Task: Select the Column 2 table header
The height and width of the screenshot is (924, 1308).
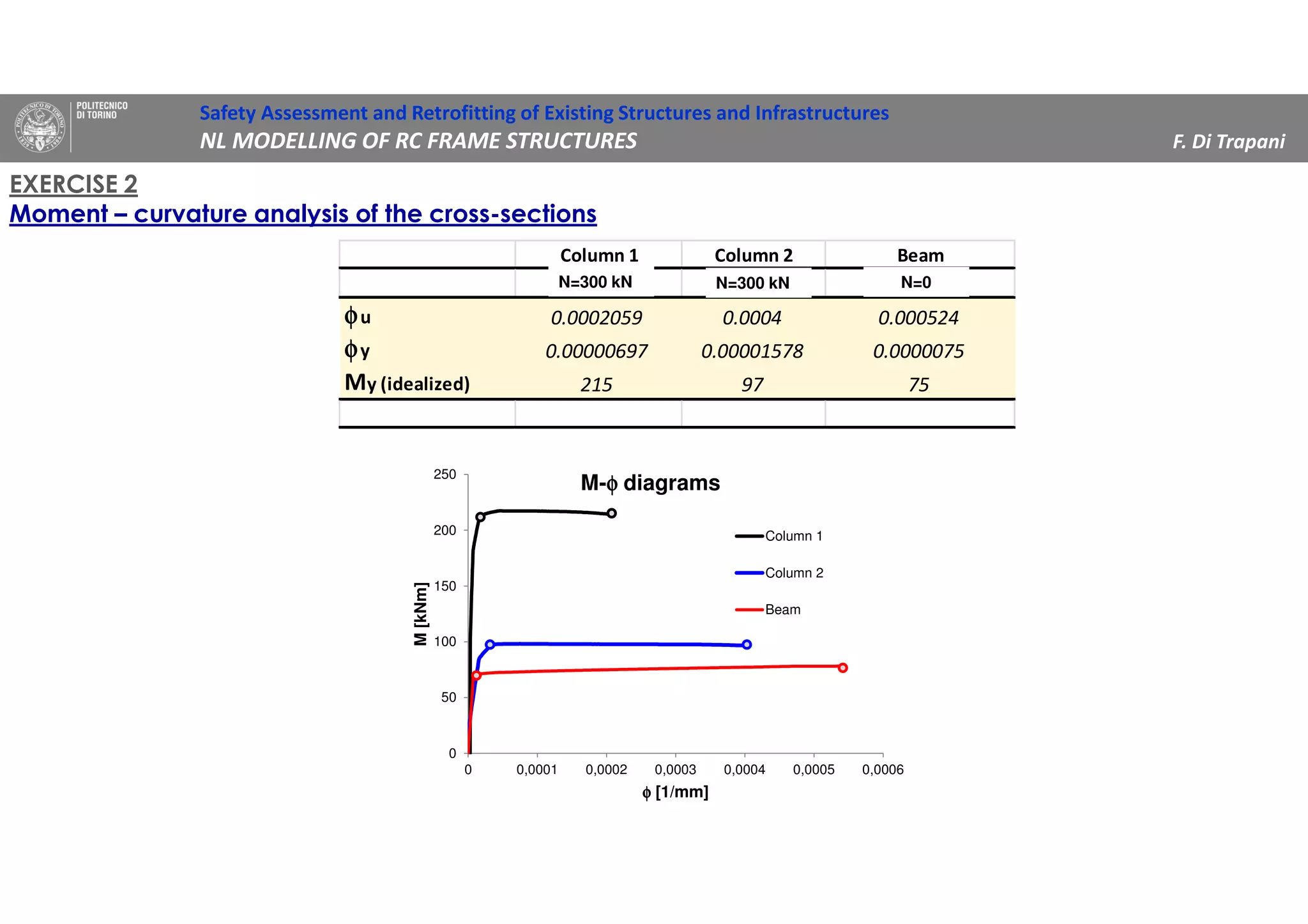Action: pyautogui.click(x=753, y=255)
